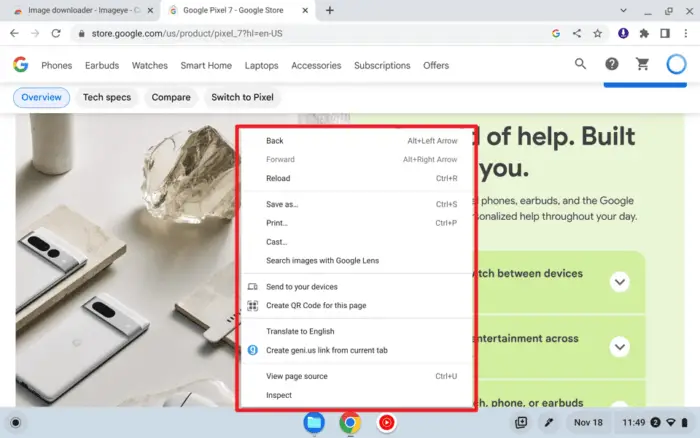Open the stylus tools icon

pyautogui.click(x=549, y=422)
